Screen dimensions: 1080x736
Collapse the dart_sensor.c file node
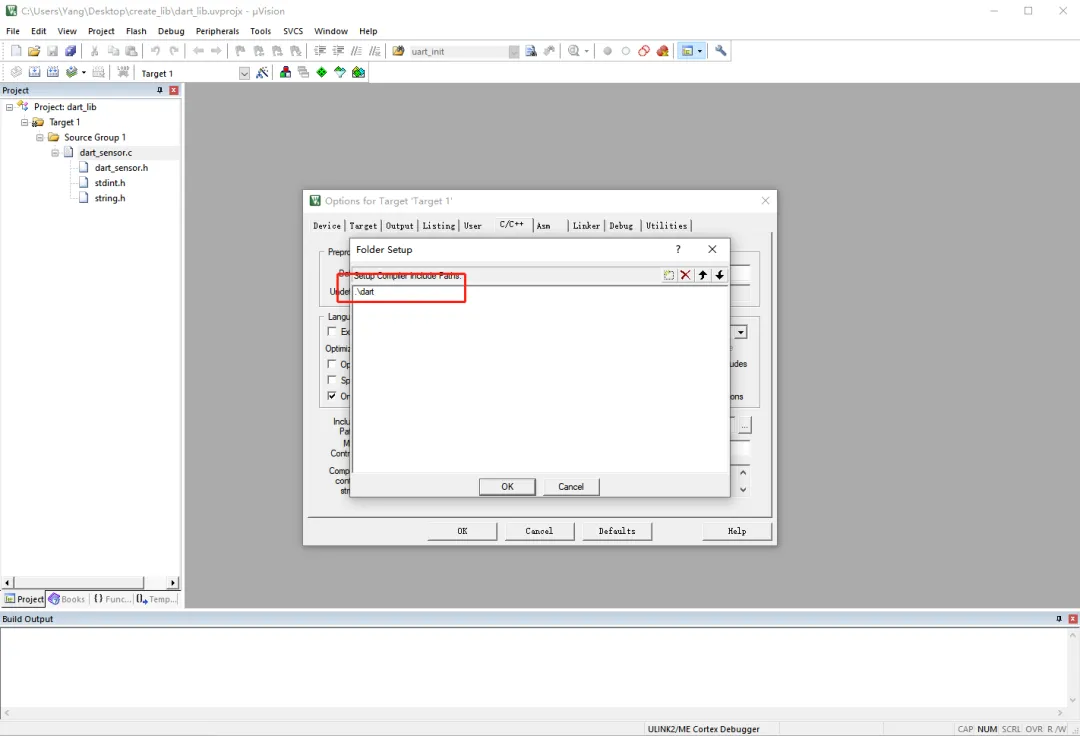[54, 153]
